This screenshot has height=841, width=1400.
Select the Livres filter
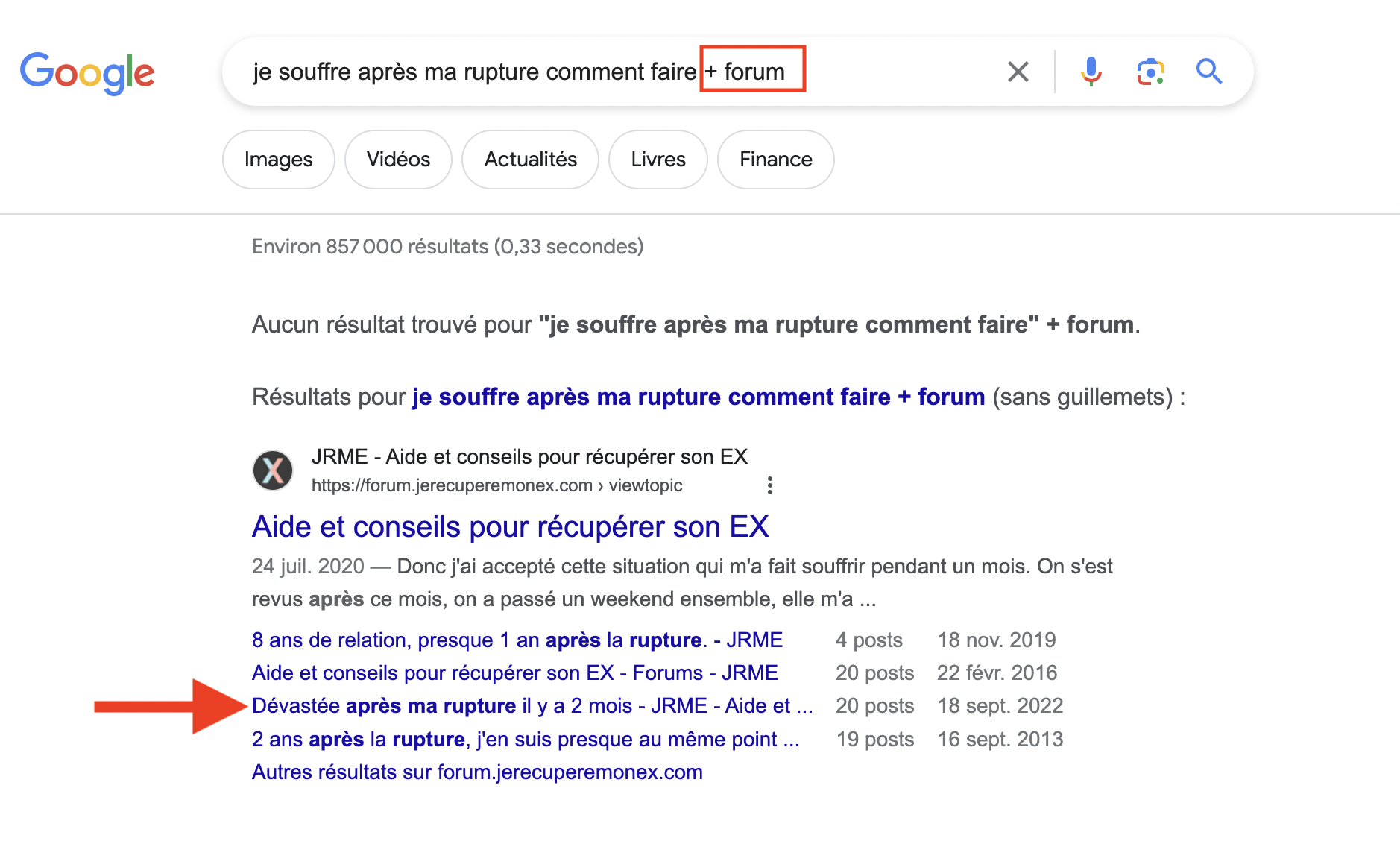tap(658, 160)
